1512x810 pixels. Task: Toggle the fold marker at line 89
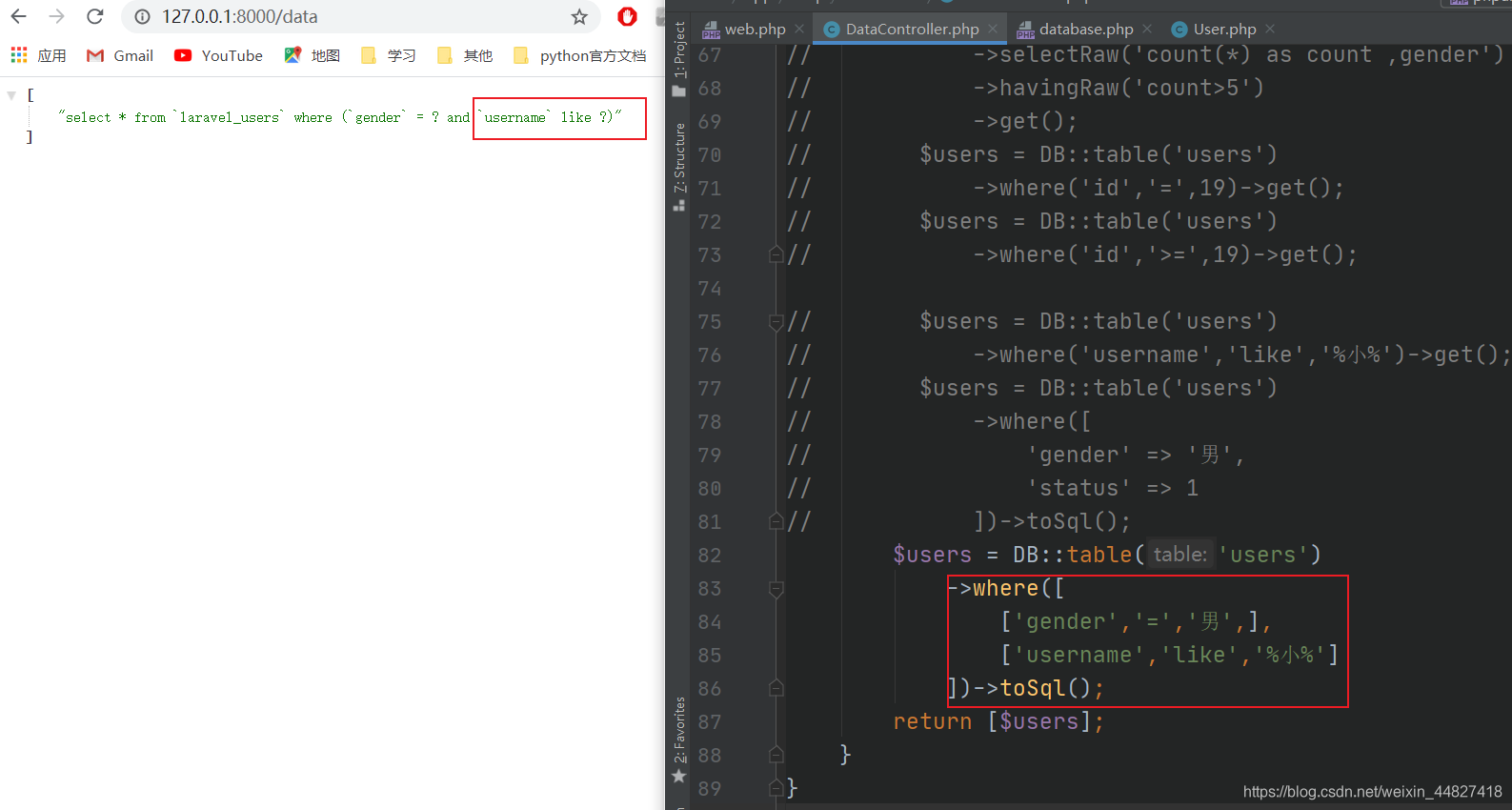[x=776, y=788]
